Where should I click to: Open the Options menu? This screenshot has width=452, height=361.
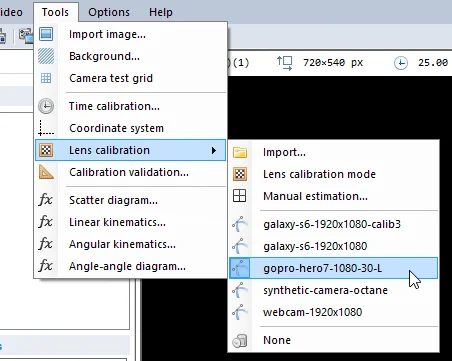109,12
